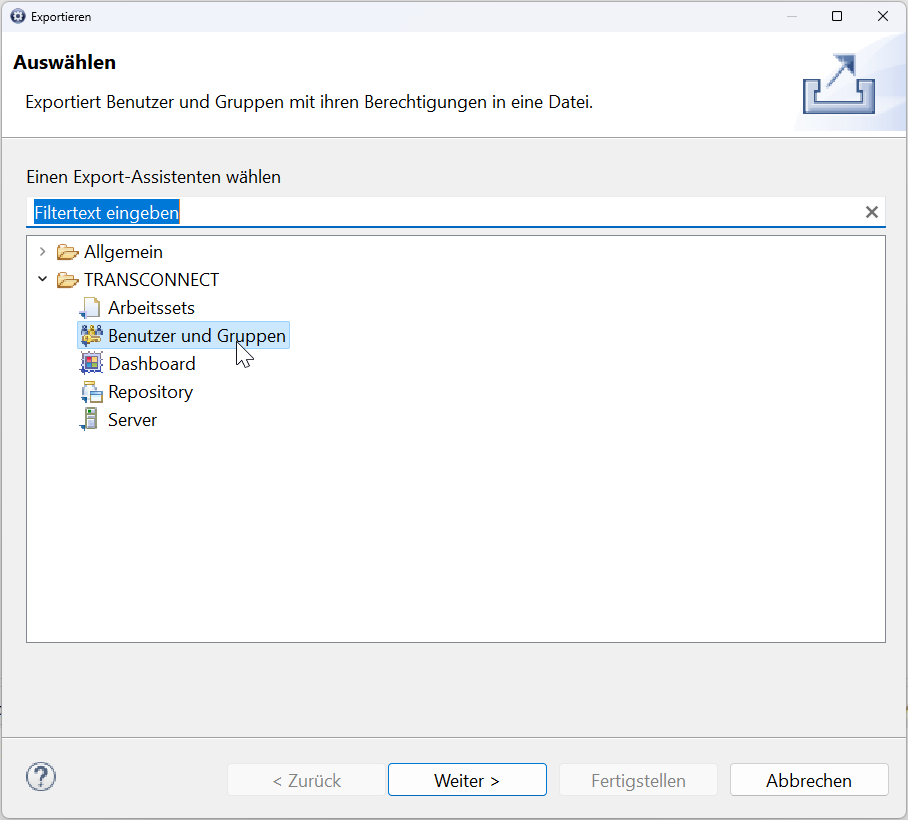Select the Server export wizard
Screen dimensions: 908x820
click(132, 420)
